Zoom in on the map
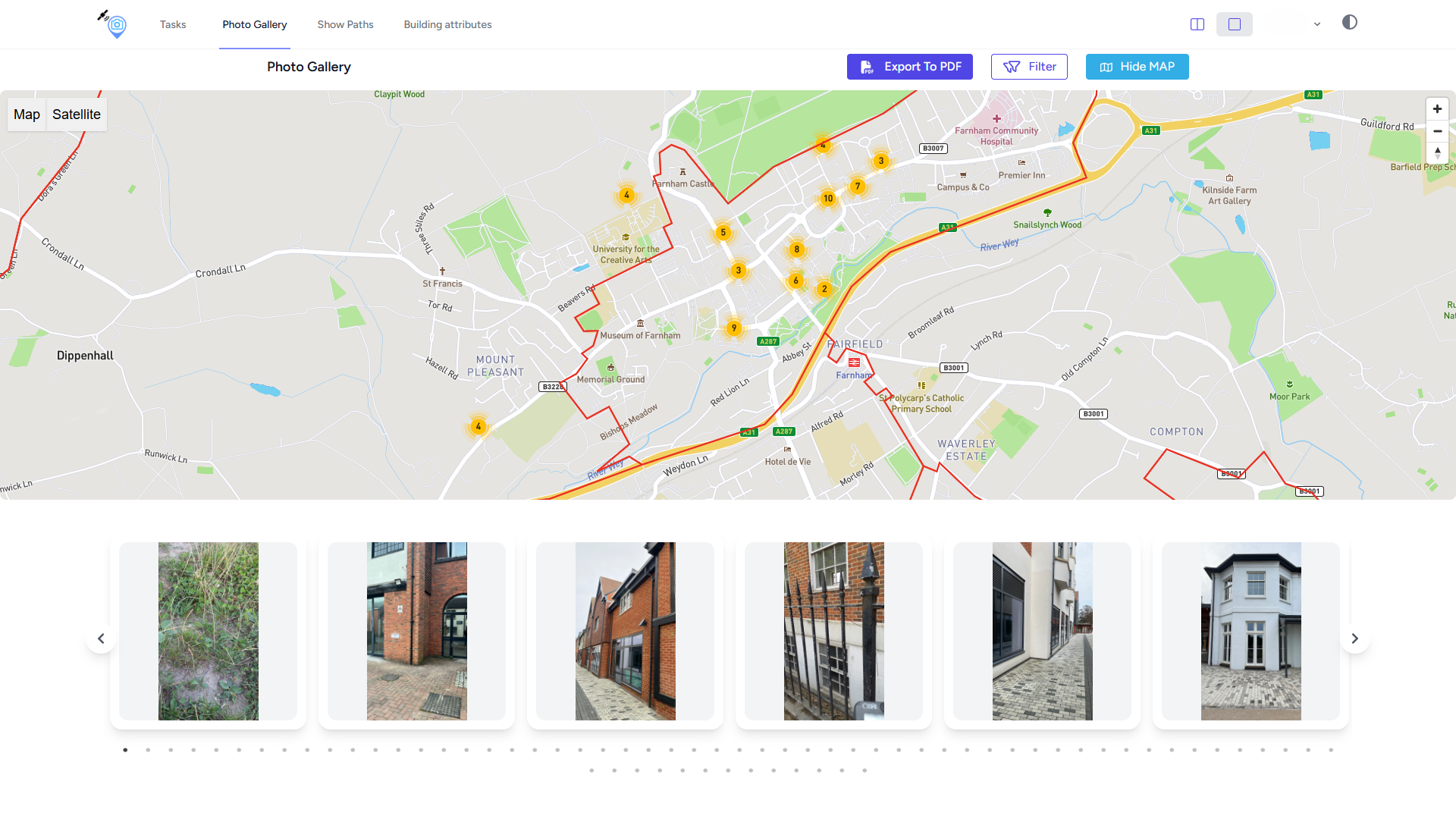 tap(1437, 109)
